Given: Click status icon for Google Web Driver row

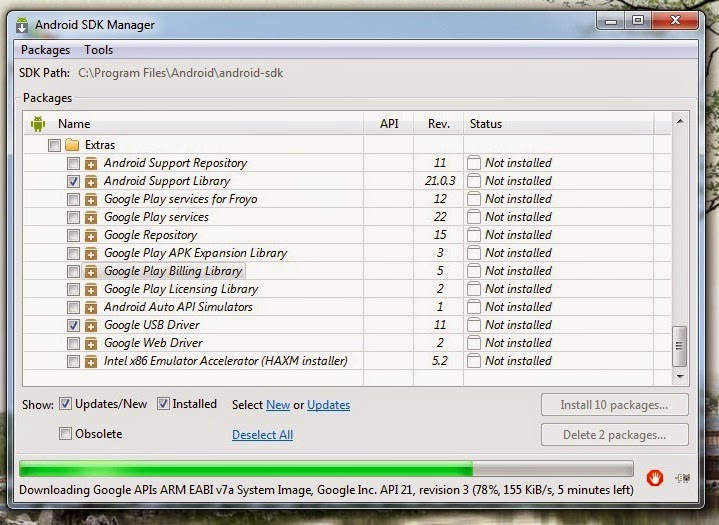Looking at the screenshot, I should coord(474,343).
